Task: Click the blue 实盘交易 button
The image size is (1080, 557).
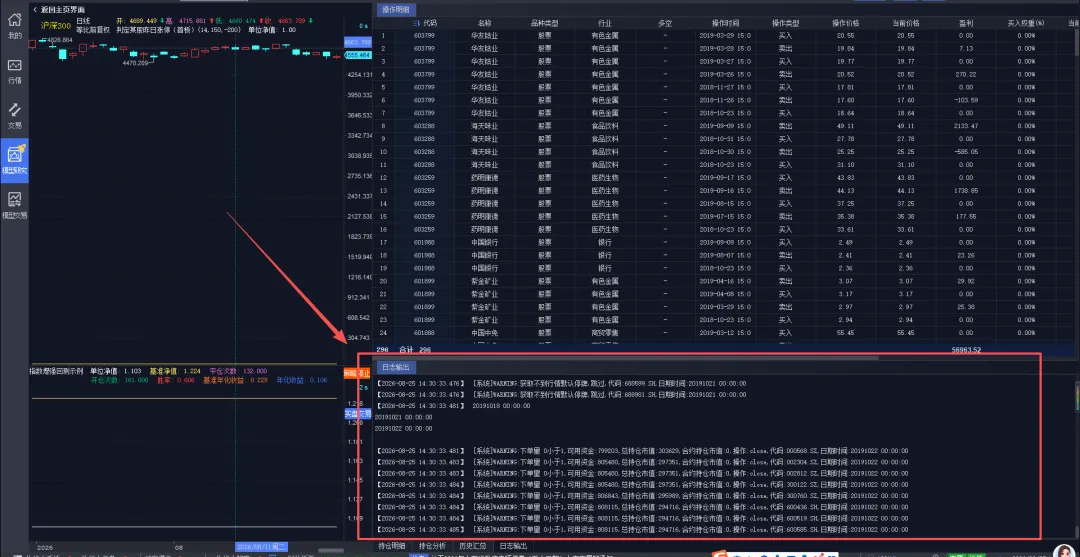Action: click(357, 414)
